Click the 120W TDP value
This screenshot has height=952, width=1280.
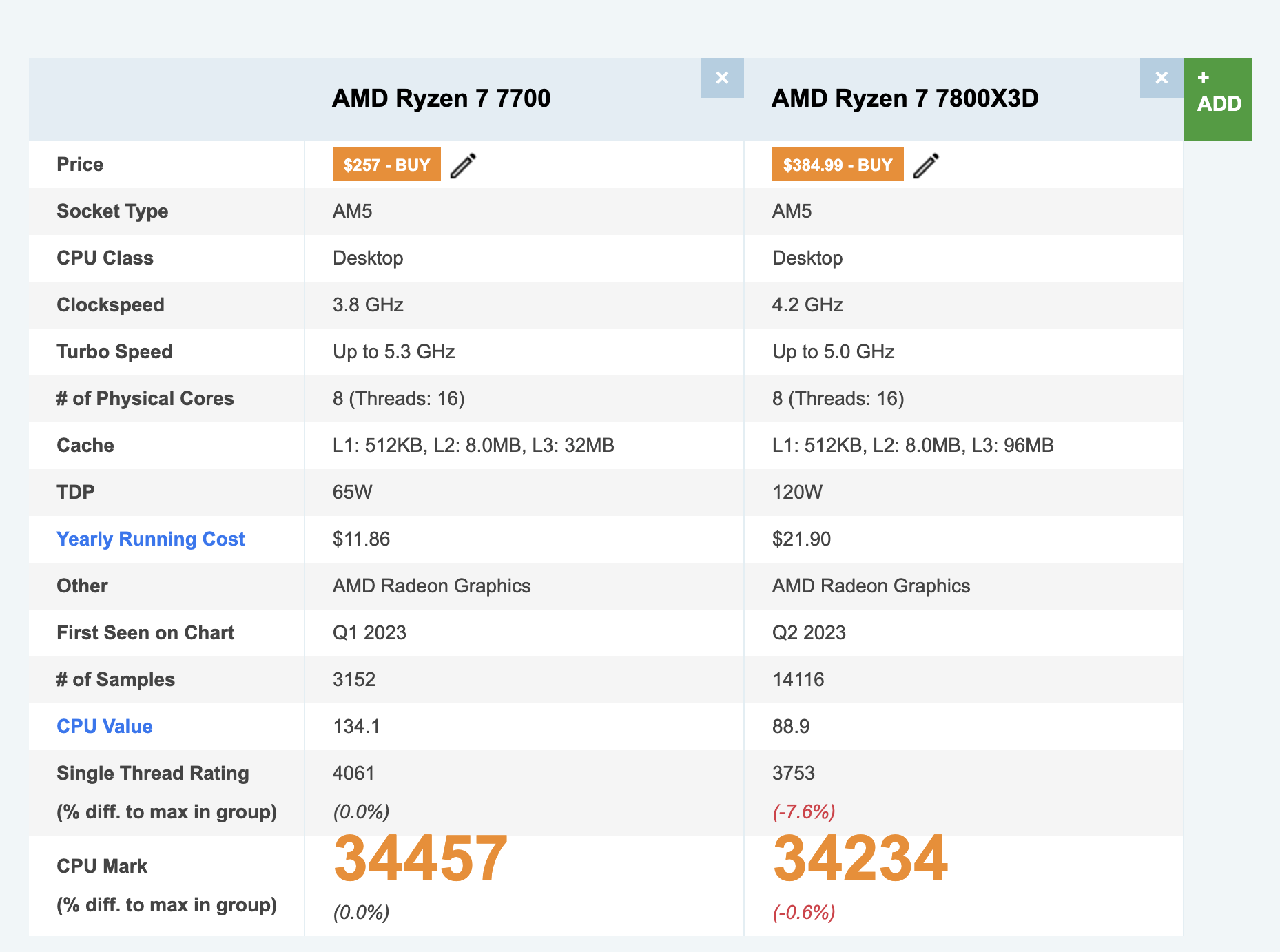798,492
